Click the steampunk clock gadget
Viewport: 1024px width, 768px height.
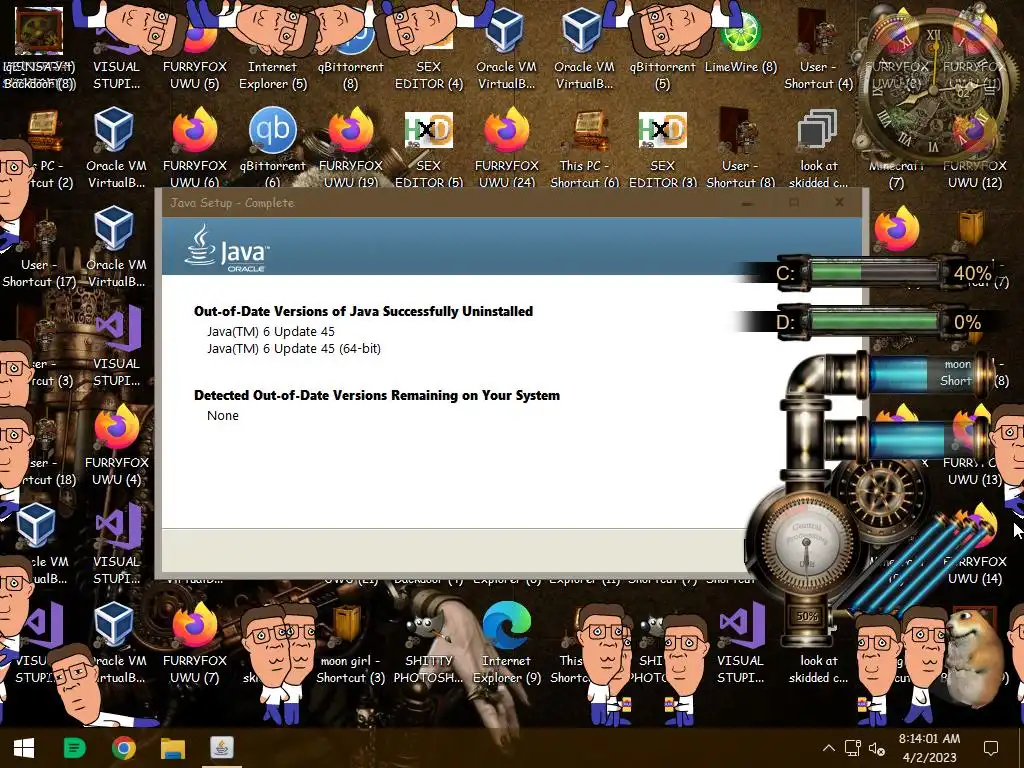[933, 88]
